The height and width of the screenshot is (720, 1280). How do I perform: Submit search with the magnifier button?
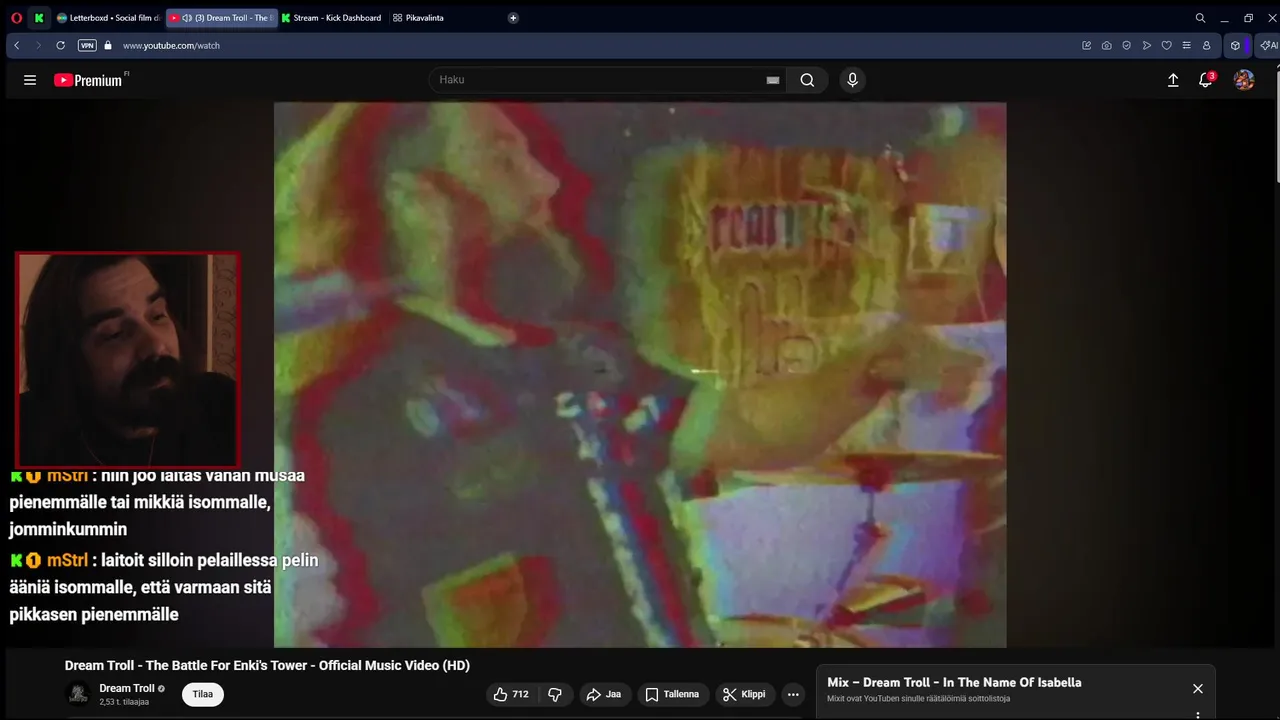[x=807, y=80]
